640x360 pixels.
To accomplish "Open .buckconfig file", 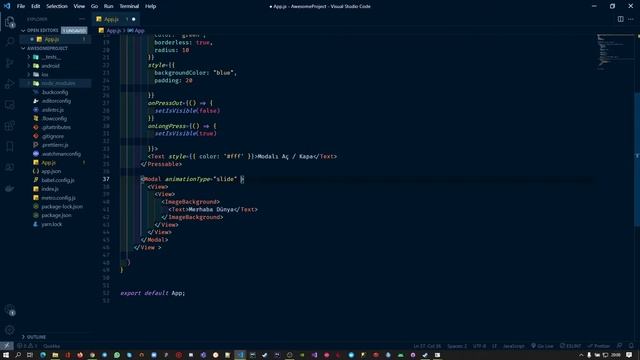I will (x=55, y=92).
